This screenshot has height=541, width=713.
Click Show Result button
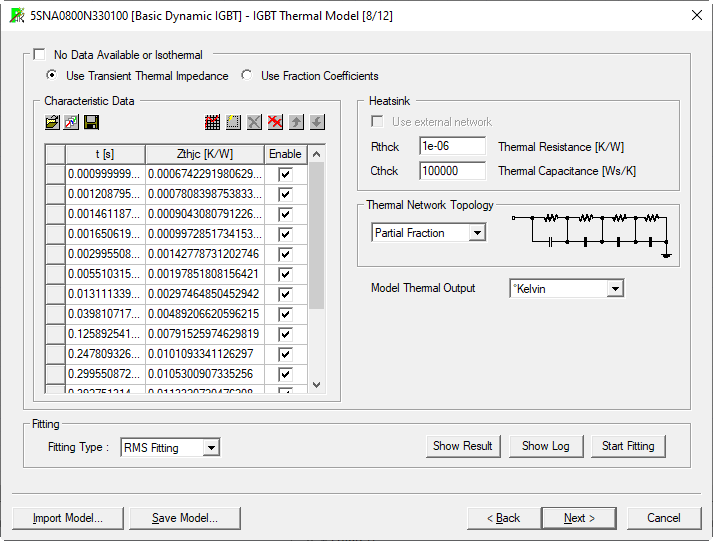tap(463, 446)
